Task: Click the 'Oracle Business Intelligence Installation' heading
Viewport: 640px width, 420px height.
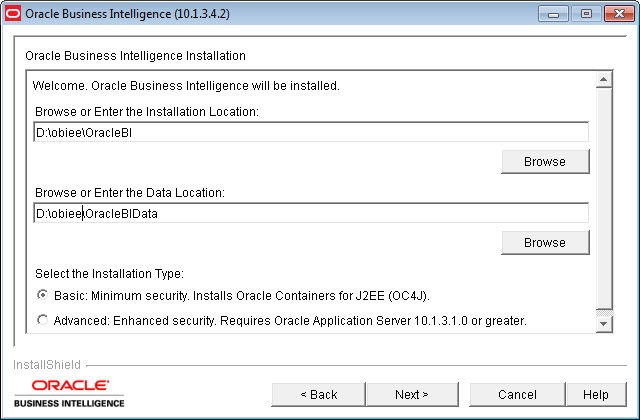Action: (136, 56)
